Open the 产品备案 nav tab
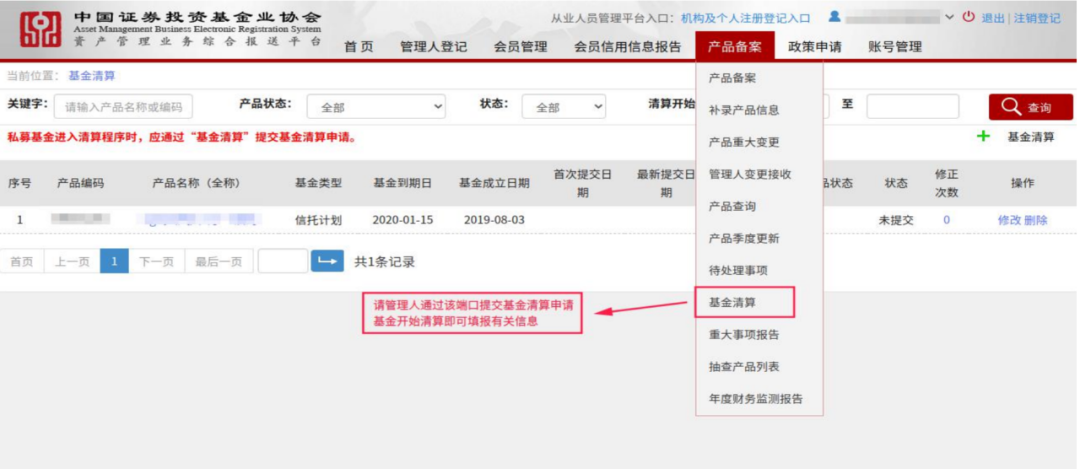Screen dimensions: 1080x469 tap(735, 47)
